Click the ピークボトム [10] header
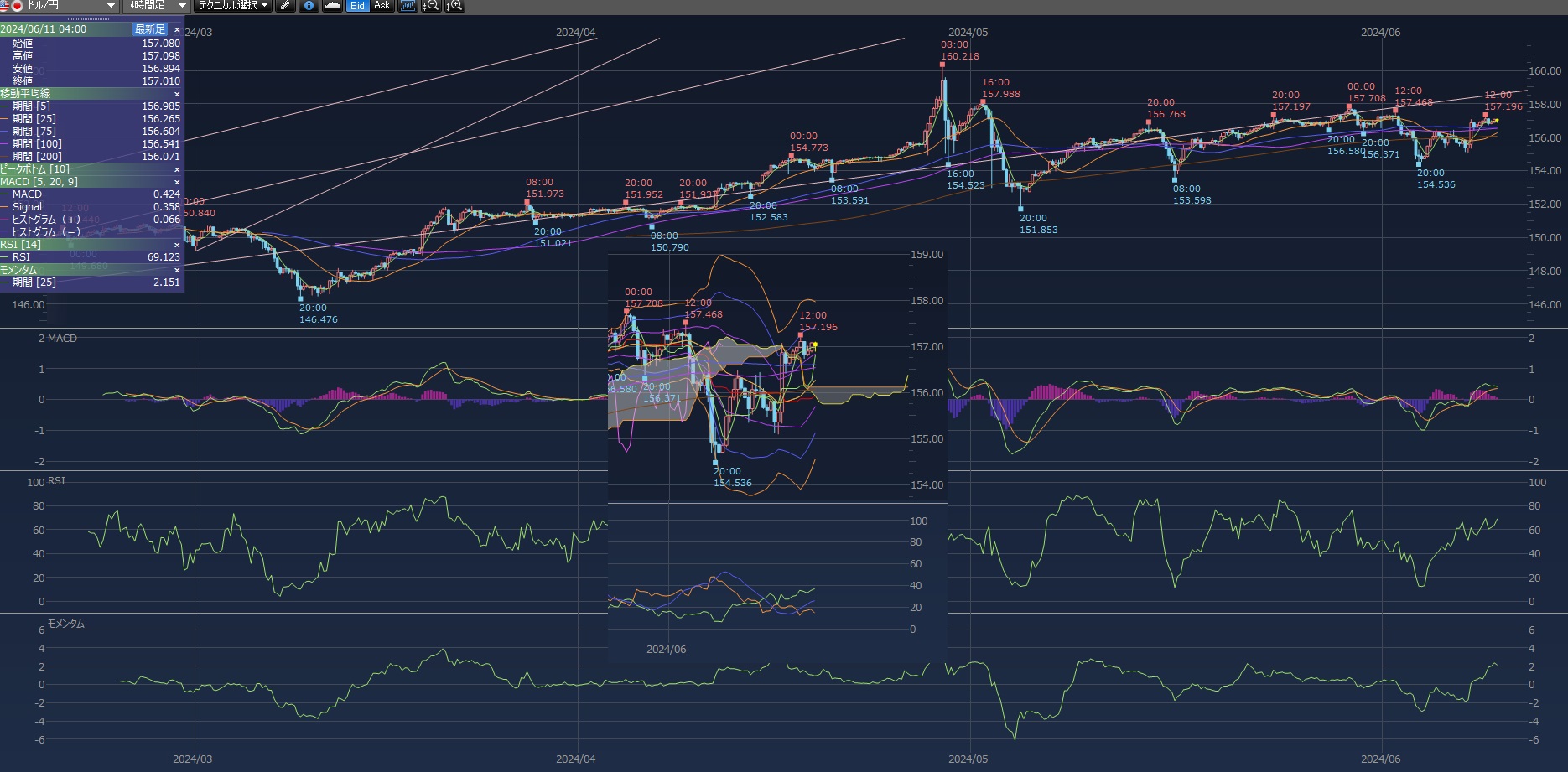 pos(35,169)
